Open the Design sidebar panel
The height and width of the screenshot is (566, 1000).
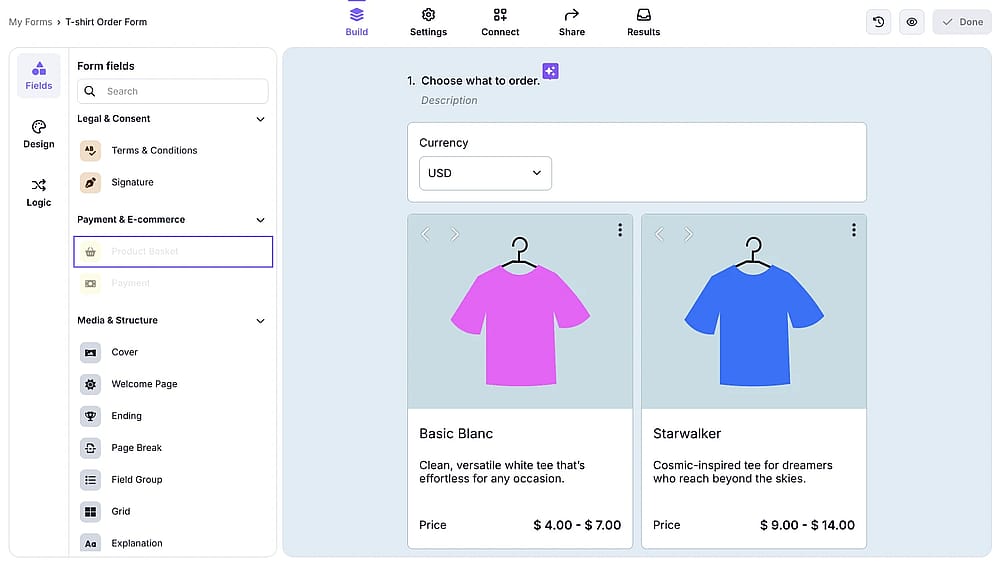click(x=39, y=135)
